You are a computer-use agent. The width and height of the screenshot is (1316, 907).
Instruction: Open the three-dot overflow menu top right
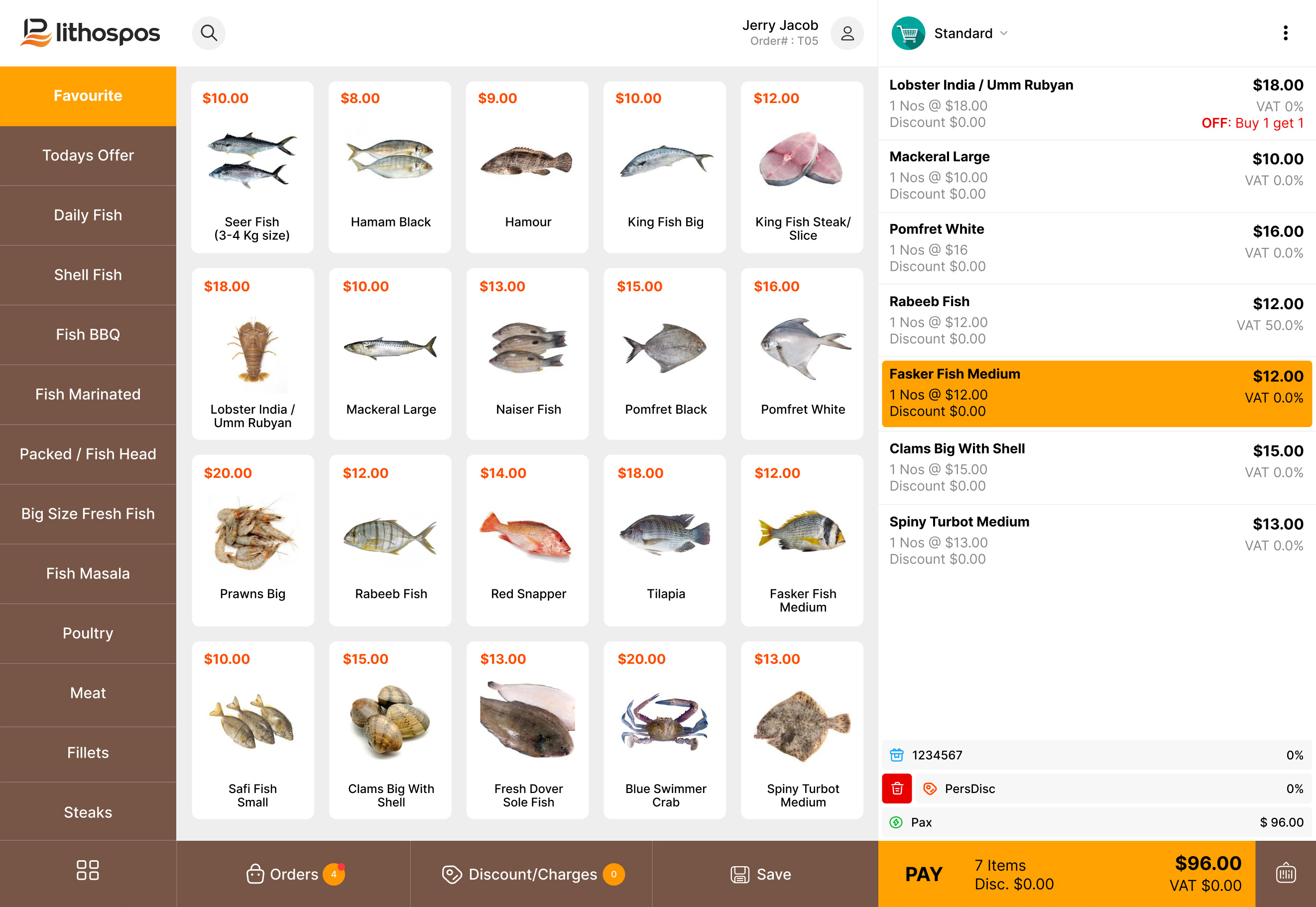(x=1285, y=33)
